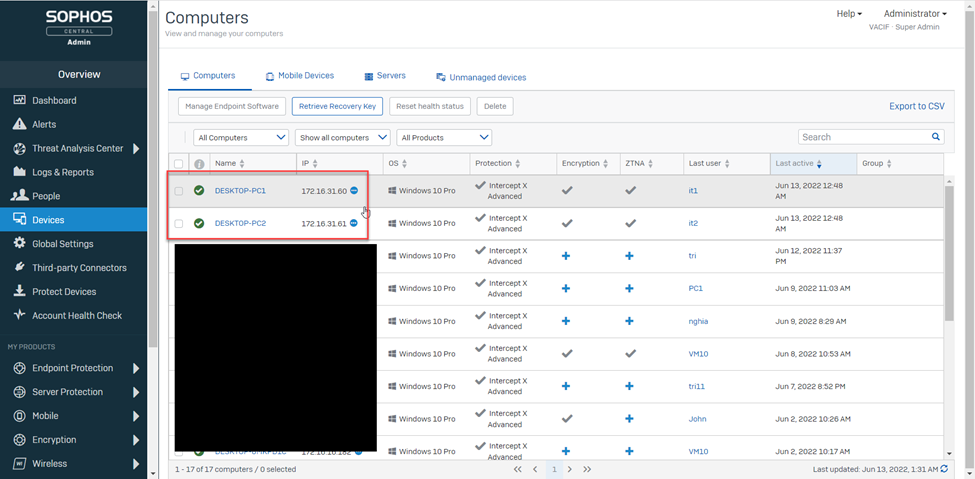Click the more-IP dots icon beside 172.16.31.60
975x479 pixels.
(x=354, y=190)
